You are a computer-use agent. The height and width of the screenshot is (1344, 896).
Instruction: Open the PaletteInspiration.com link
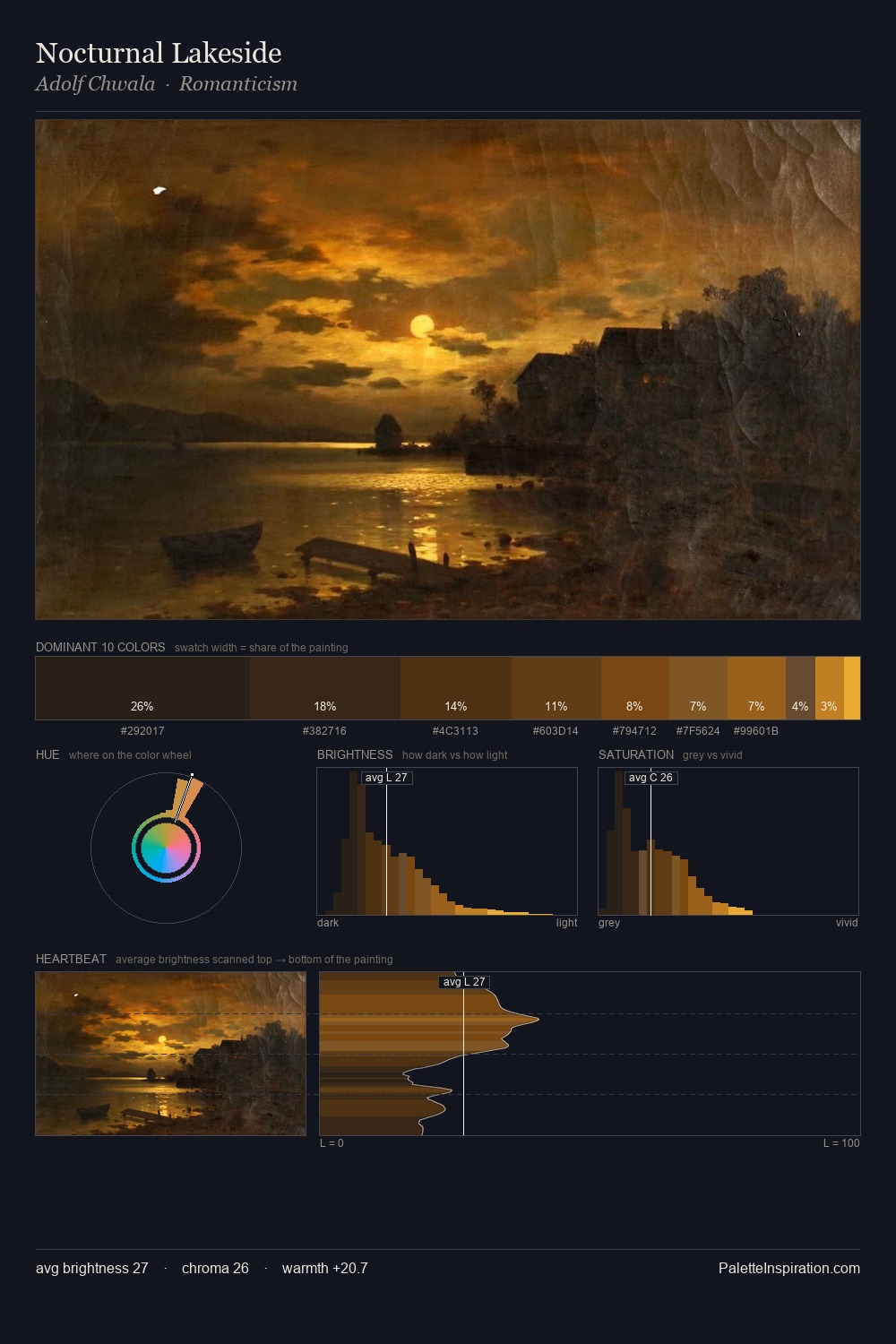789,1268
